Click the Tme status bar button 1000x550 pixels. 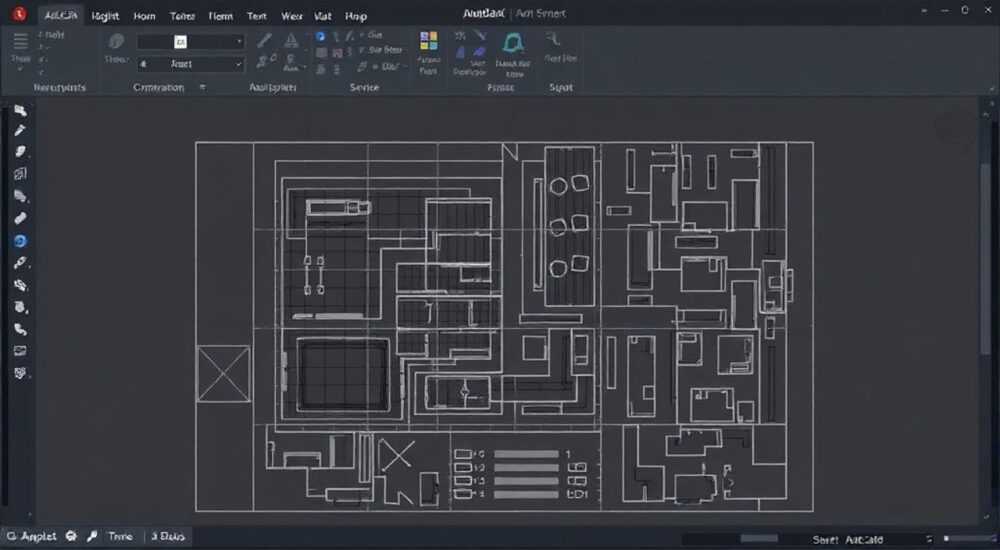tap(120, 537)
